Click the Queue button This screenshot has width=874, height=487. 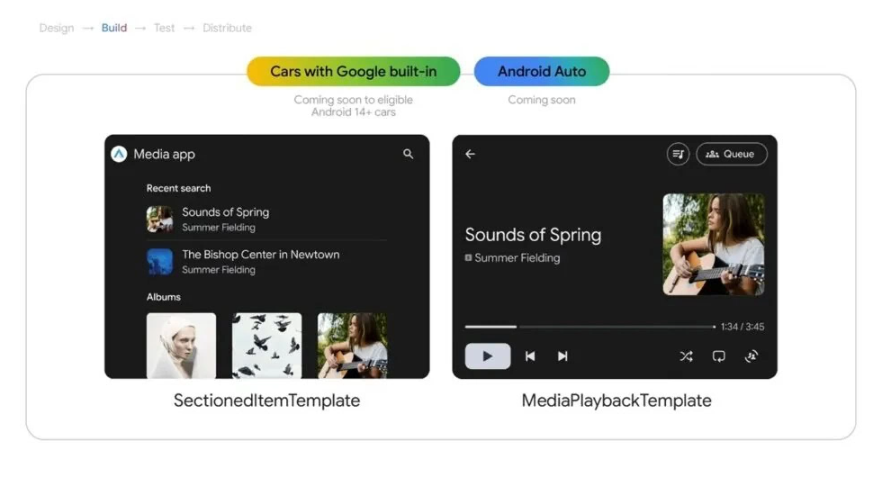(x=731, y=154)
